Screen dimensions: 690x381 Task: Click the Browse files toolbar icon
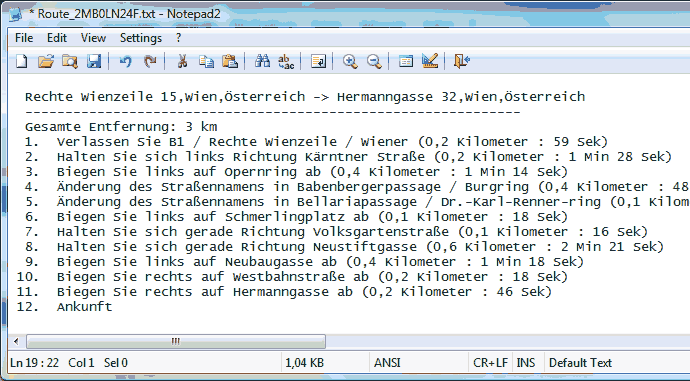(x=70, y=61)
